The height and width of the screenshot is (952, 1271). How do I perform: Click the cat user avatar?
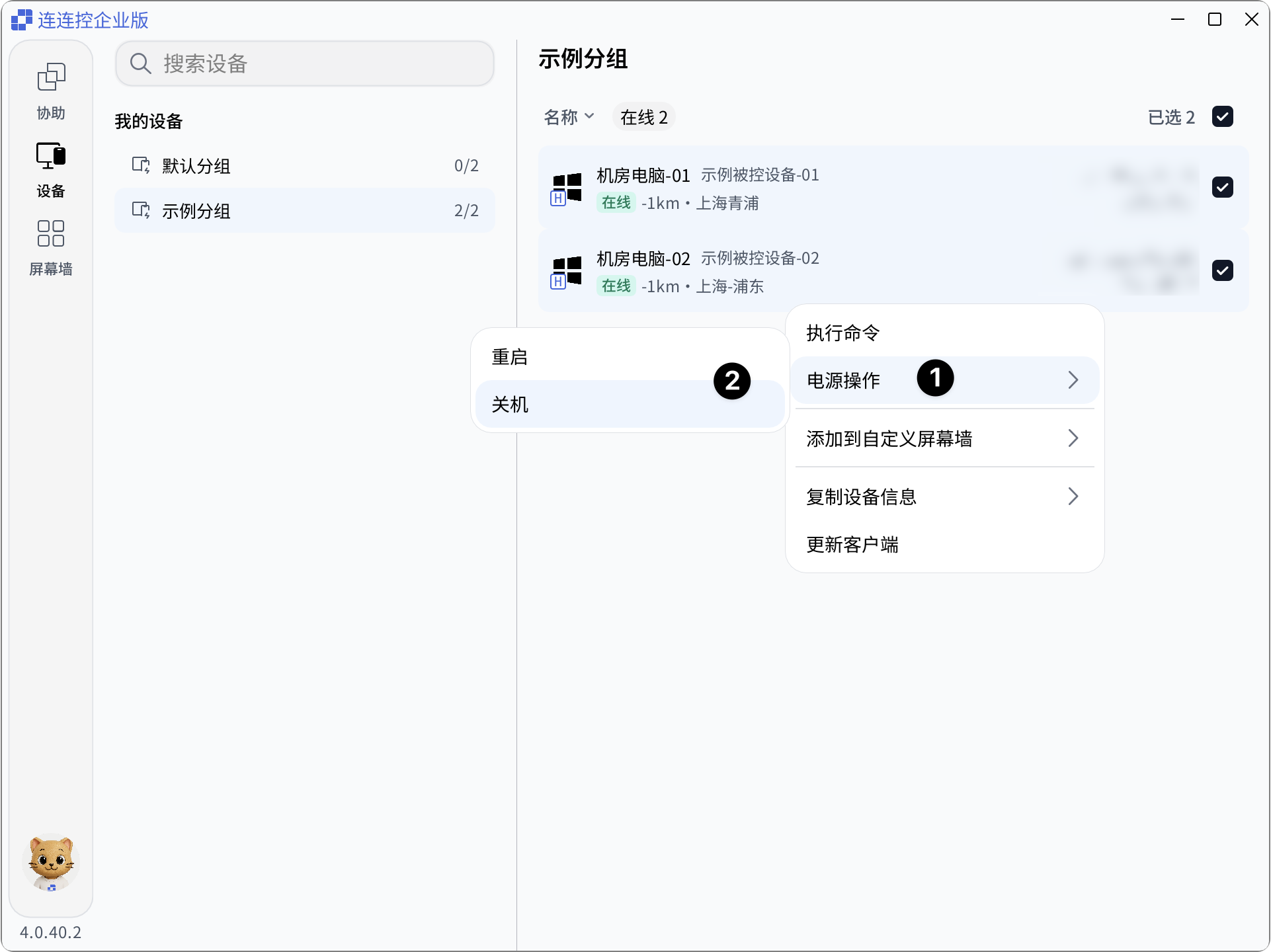[51, 863]
